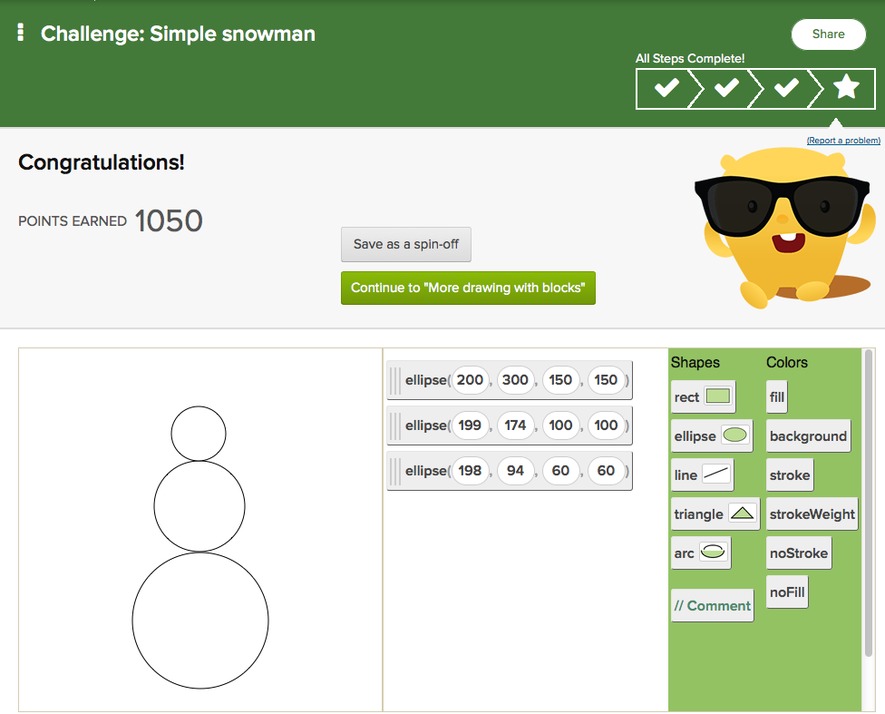Choose the strokeWeight block
885x714 pixels.
click(x=811, y=514)
